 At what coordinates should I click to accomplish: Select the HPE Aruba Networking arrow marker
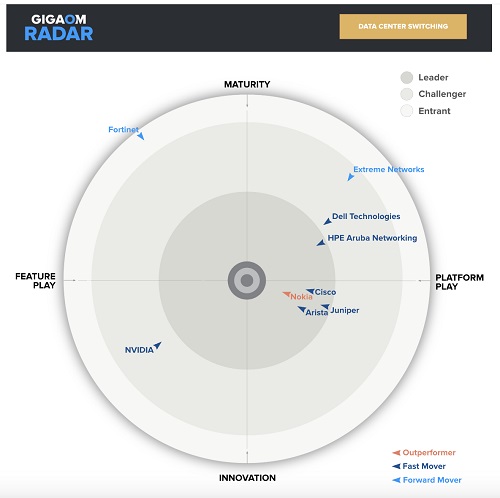pos(321,243)
